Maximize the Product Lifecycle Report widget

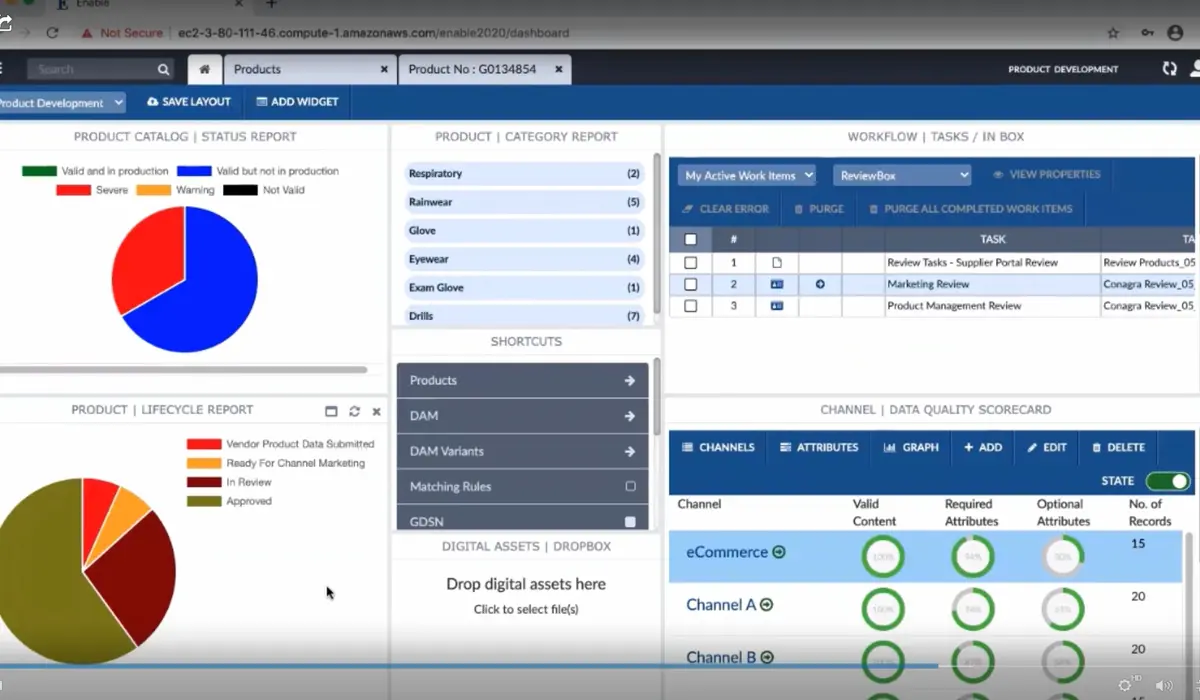[332, 411]
